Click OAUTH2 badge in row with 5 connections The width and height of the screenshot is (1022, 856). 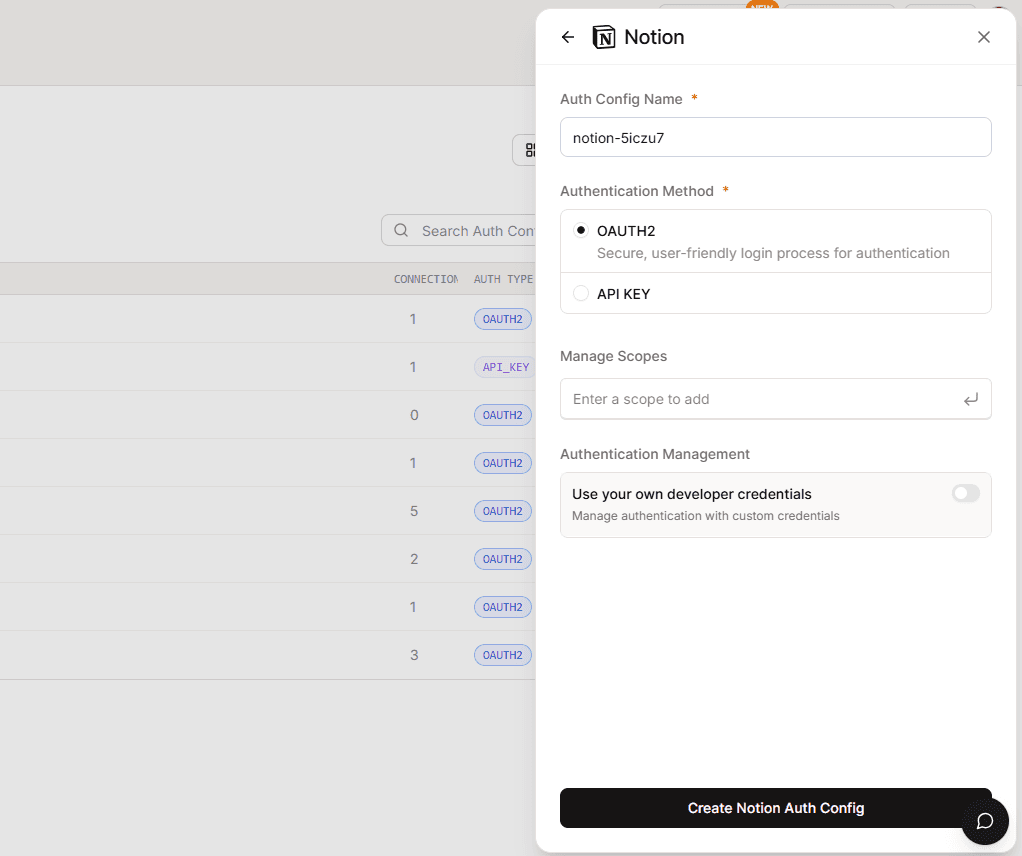[503, 511]
